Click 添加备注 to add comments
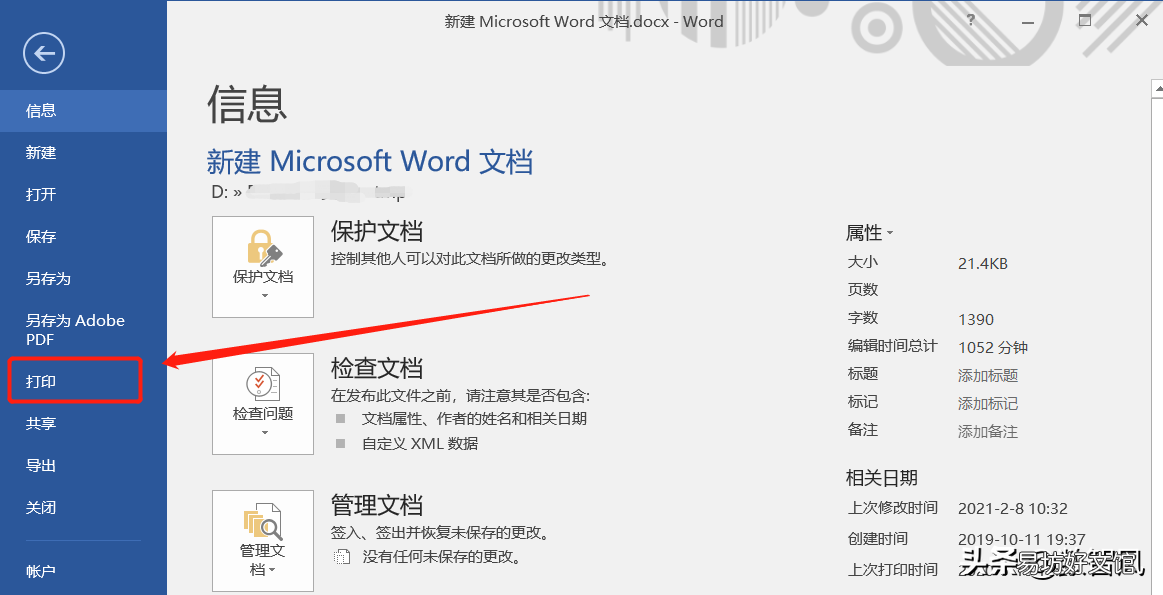The height and width of the screenshot is (595, 1163). [988, 432]
